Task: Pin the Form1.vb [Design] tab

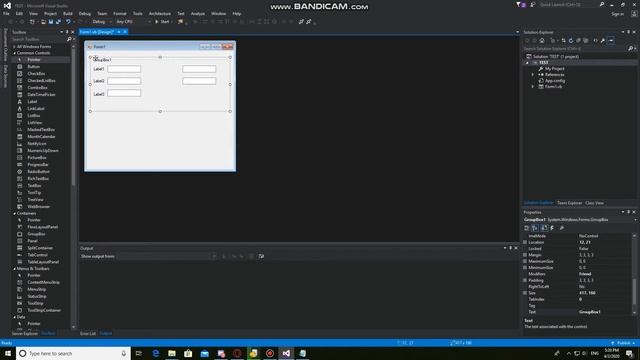Action: click(119, 32)
